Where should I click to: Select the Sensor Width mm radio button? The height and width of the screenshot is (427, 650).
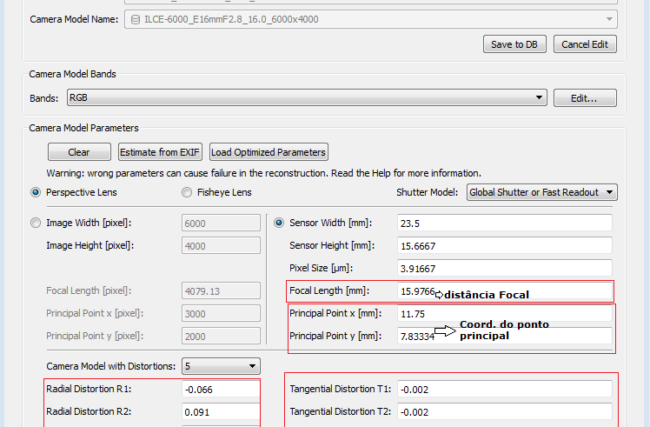tap(279, 223)
